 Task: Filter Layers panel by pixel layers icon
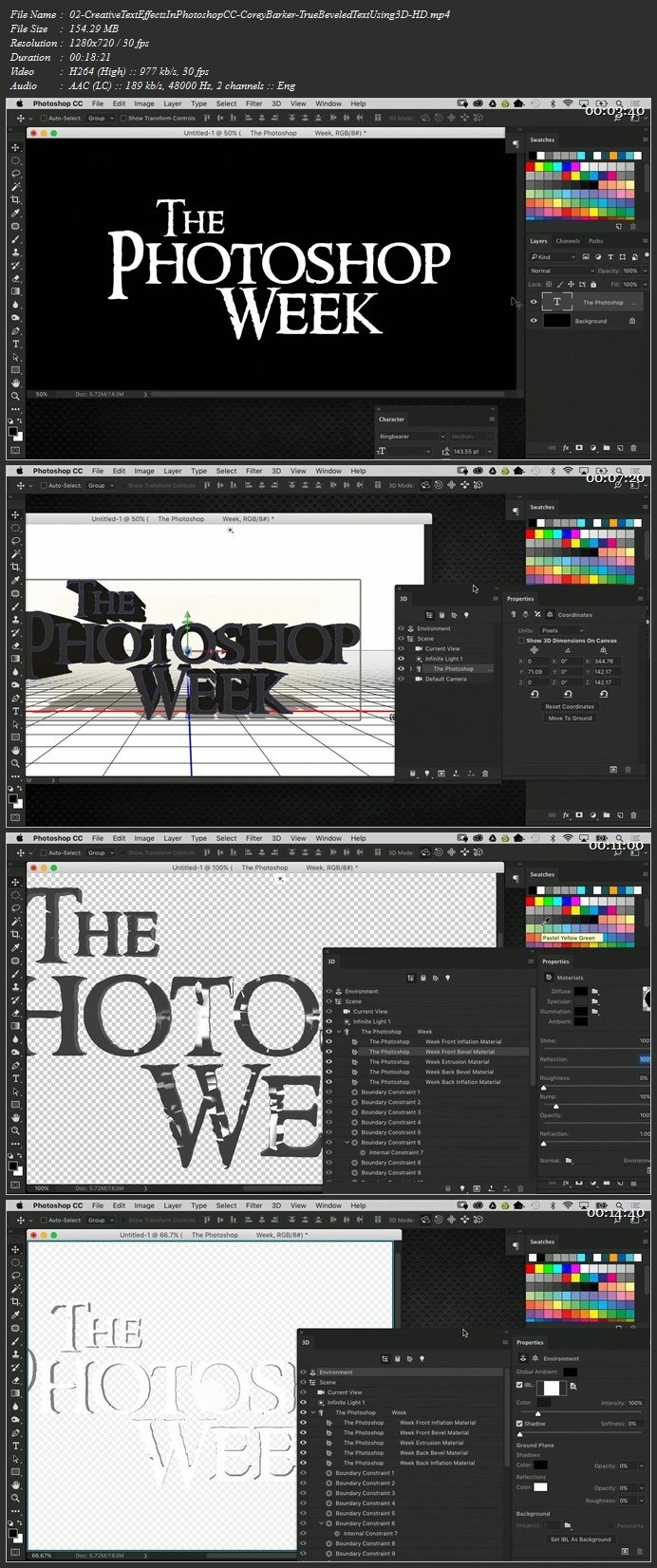586,257
